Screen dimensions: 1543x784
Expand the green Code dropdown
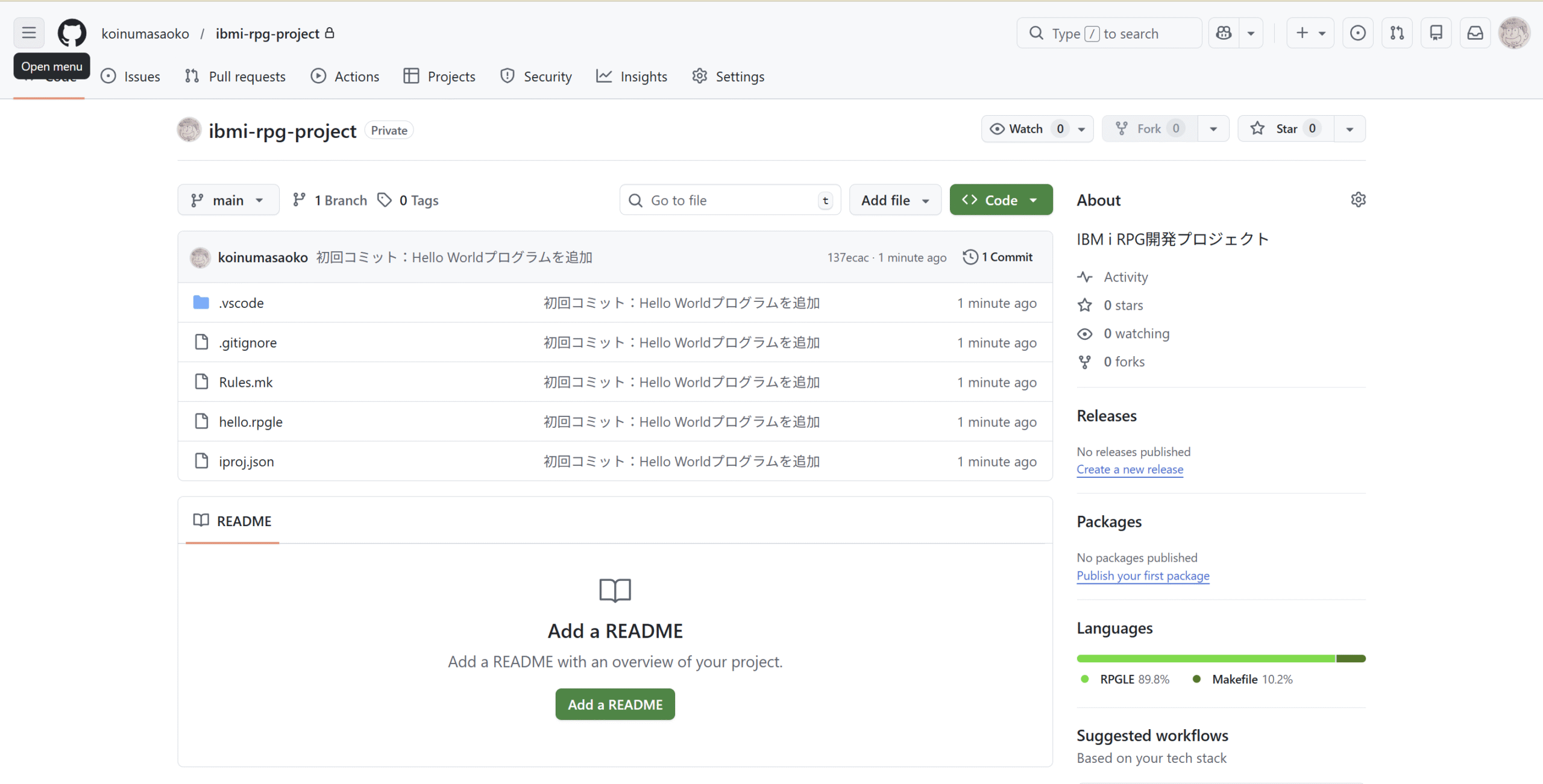tap(1001, 200)
